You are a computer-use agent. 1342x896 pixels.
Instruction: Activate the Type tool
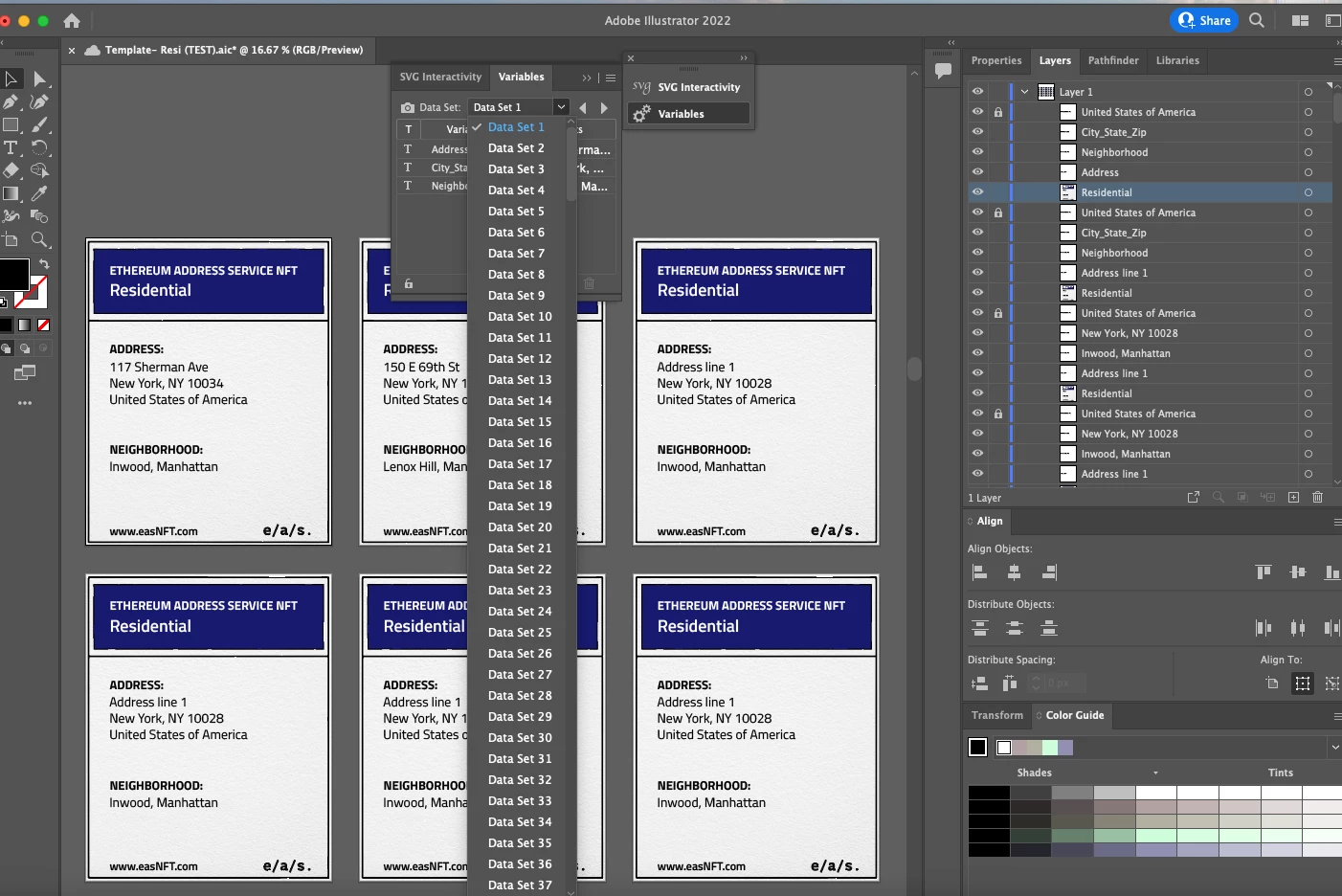tap(11, 148)
